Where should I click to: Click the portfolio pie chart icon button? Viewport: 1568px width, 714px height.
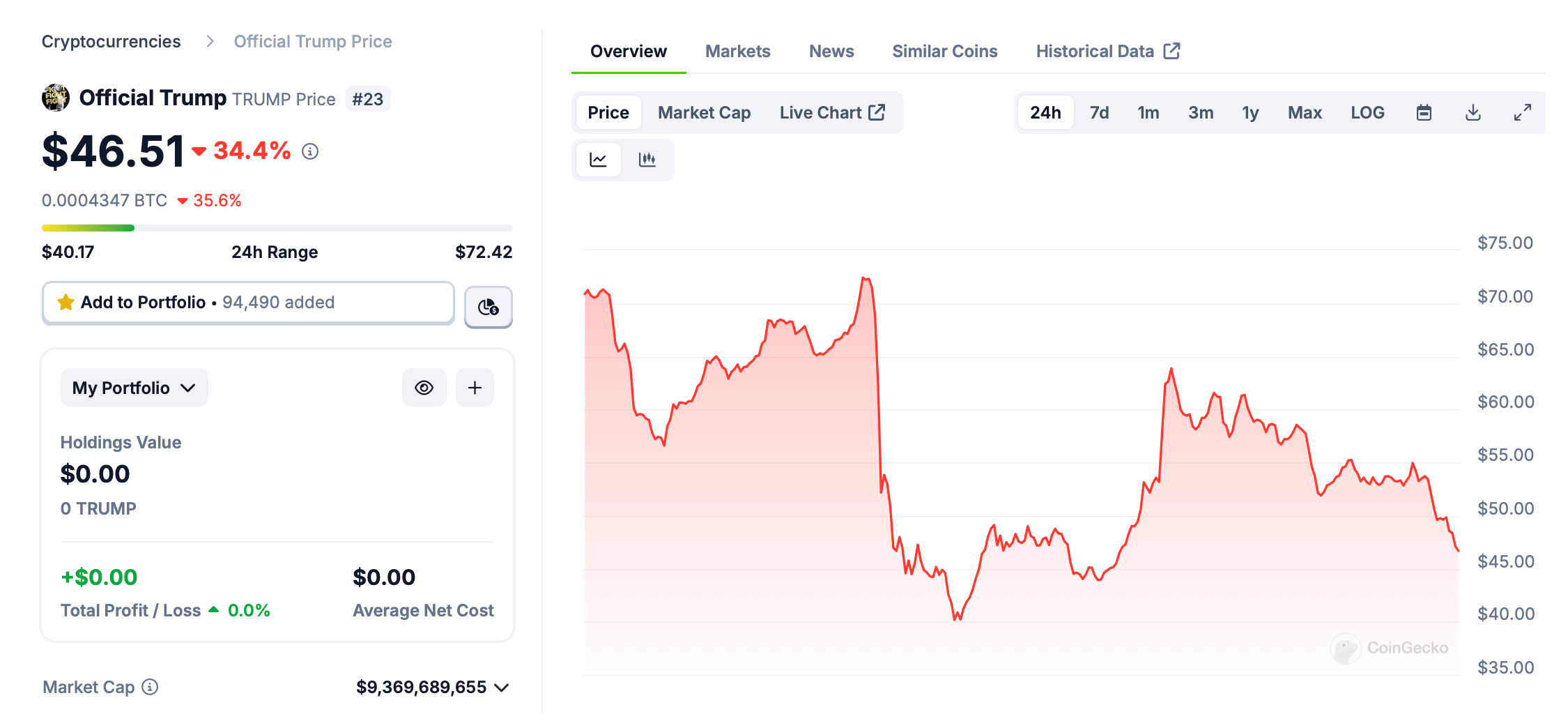[x=489, y=307]
